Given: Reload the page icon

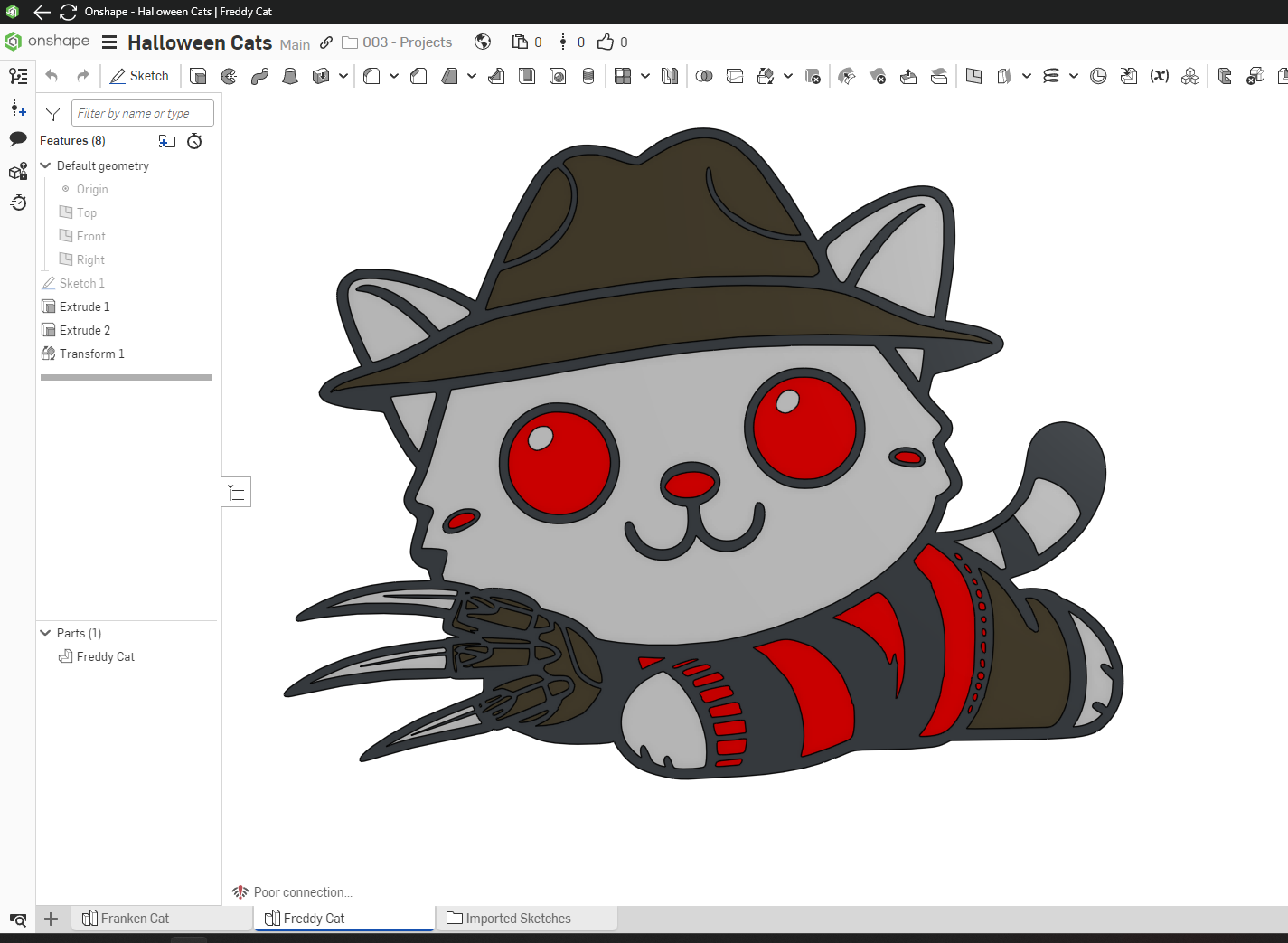Looking at the screenshot, I should (68, 12).
